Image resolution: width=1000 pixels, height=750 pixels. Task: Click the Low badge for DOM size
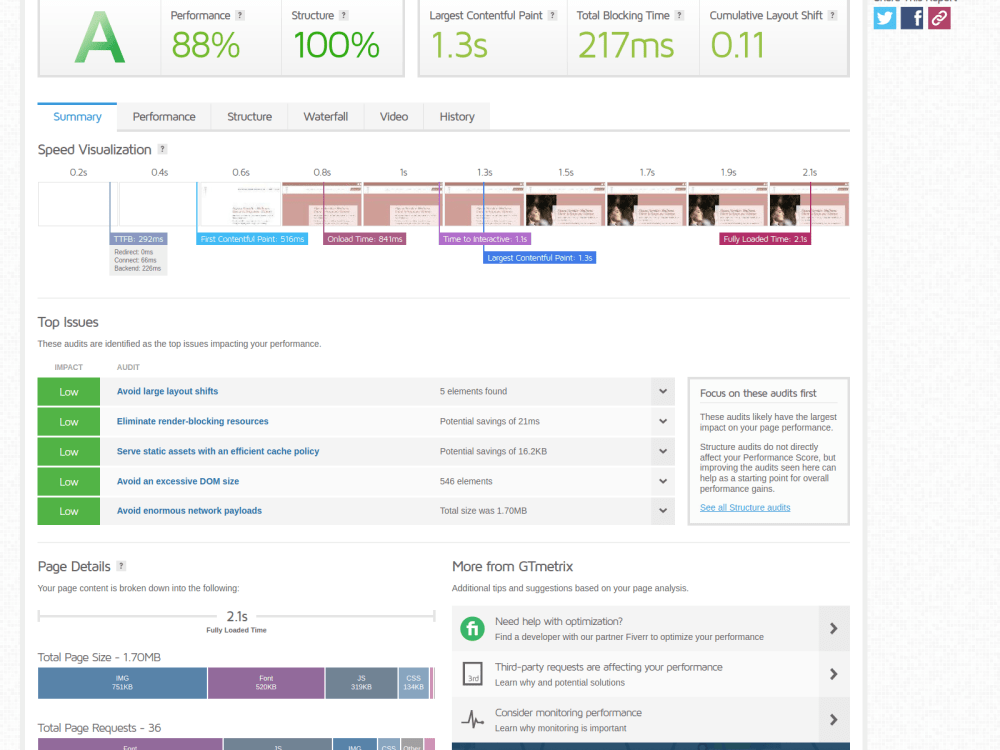click(x=69, y=482)
